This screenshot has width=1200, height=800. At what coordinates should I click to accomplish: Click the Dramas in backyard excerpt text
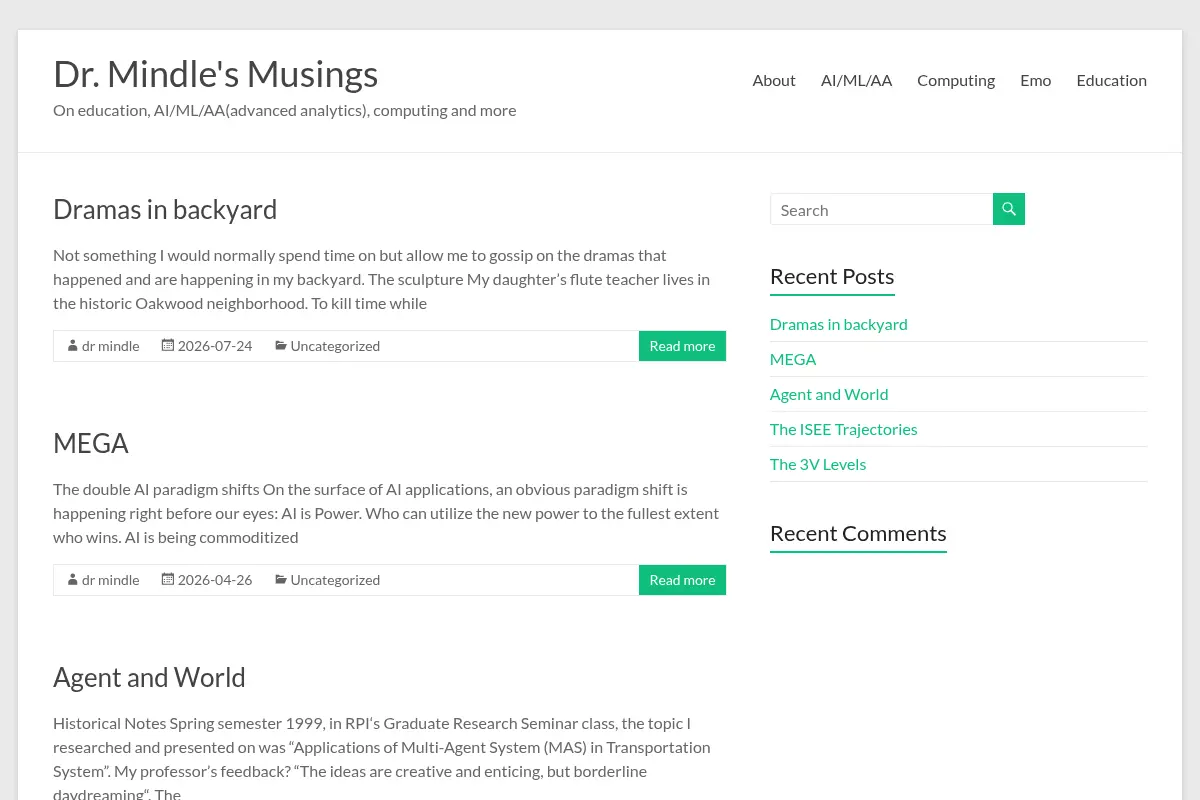point(383,279)
